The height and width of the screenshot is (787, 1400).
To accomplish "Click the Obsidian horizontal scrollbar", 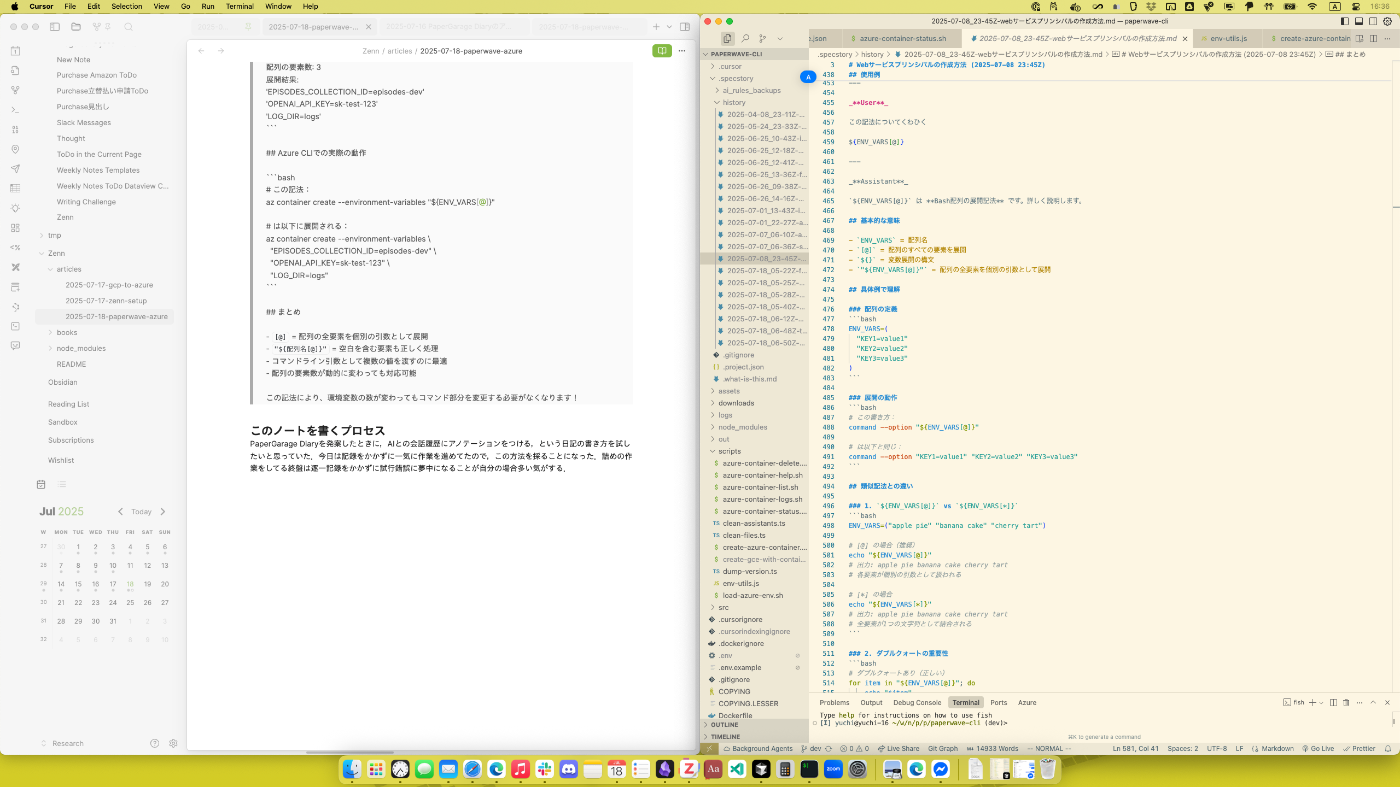I will pos(351,751).
